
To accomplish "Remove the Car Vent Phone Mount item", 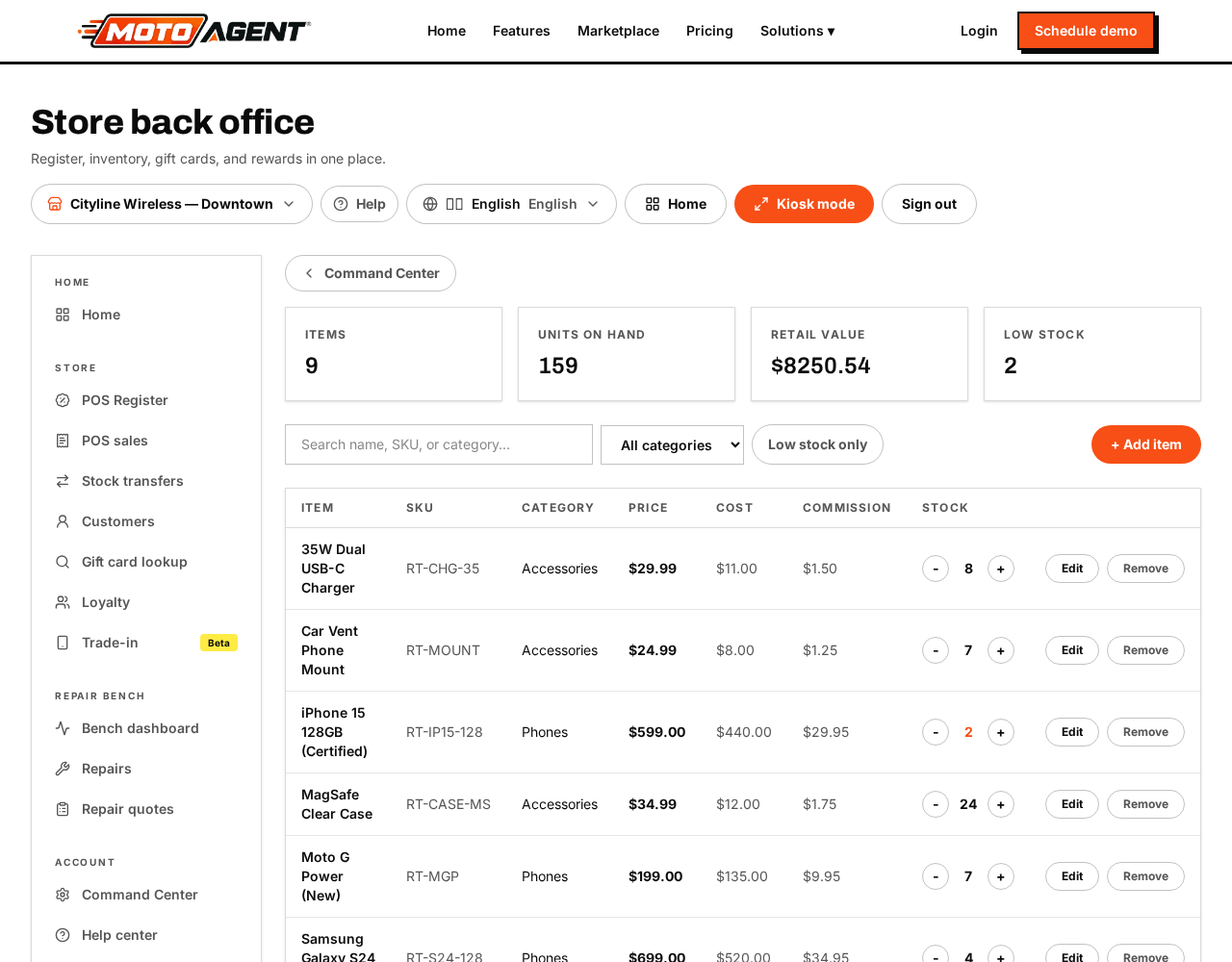I will point(1145,650).
